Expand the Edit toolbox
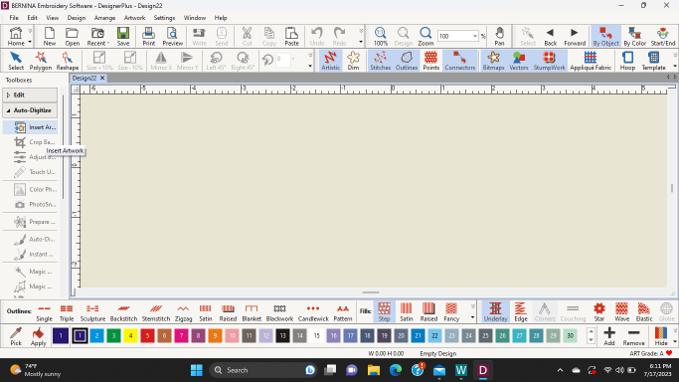679x382 pixels. (30, 95)
